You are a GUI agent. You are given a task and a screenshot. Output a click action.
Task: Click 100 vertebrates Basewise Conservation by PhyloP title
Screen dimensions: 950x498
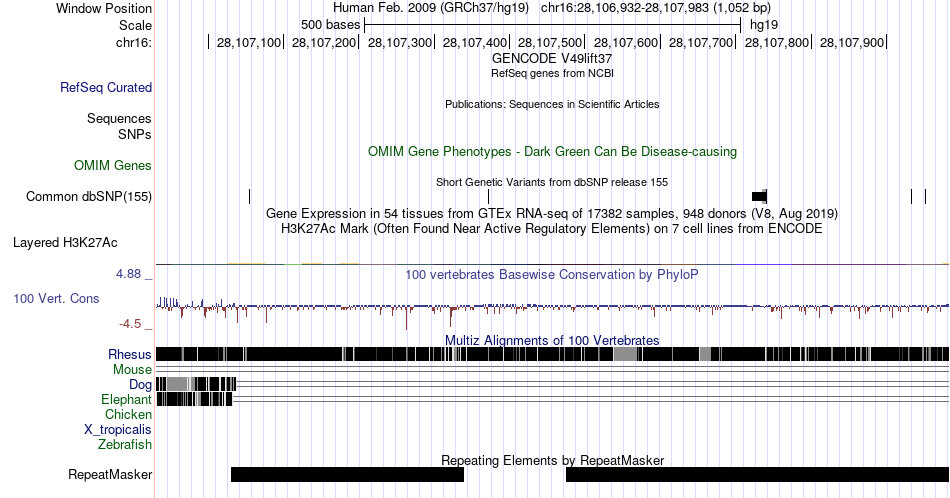pos(552,274)
